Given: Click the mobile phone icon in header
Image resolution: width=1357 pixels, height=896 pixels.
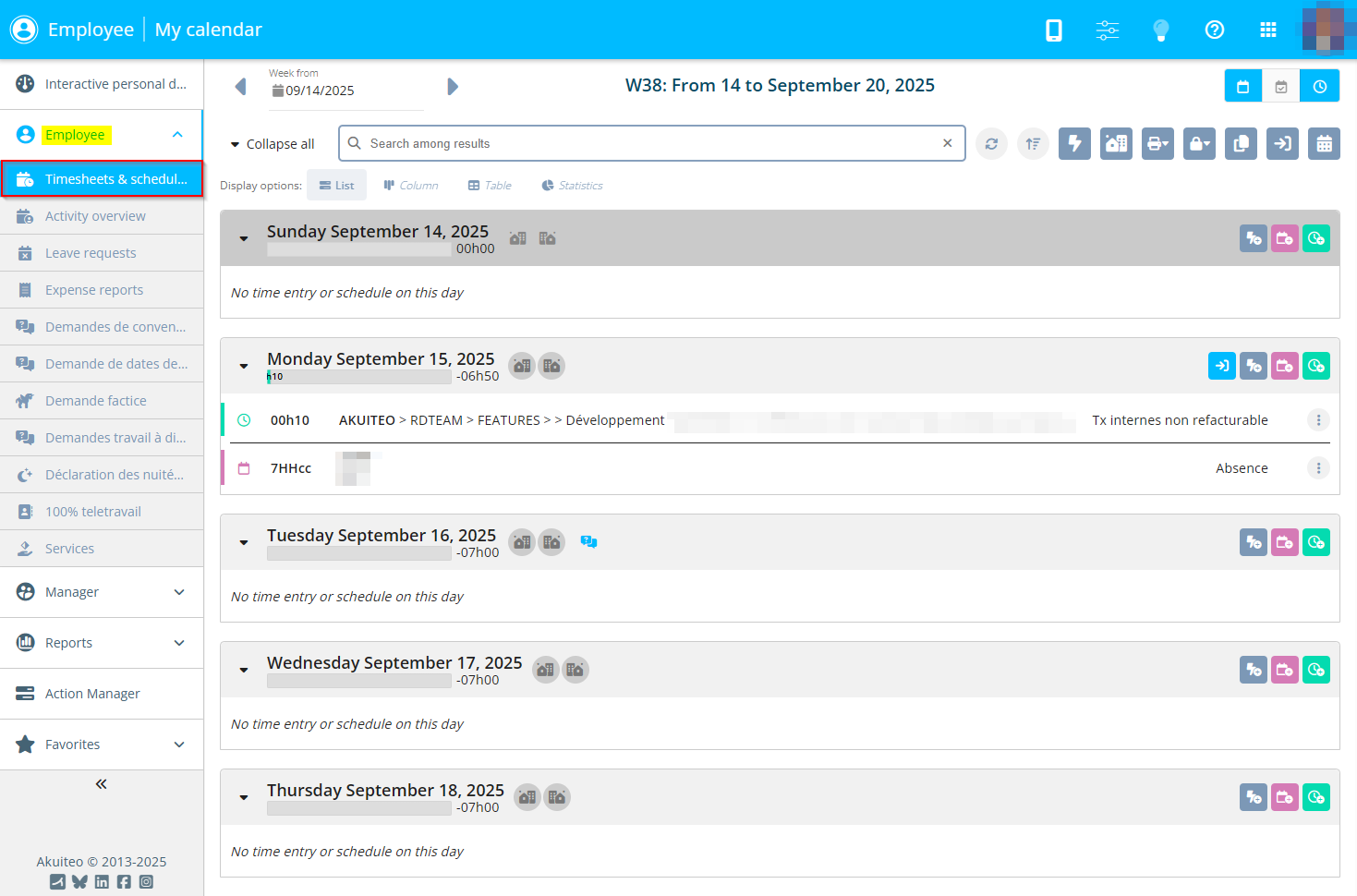Looking at the screenshot, I should [1053, 30].
